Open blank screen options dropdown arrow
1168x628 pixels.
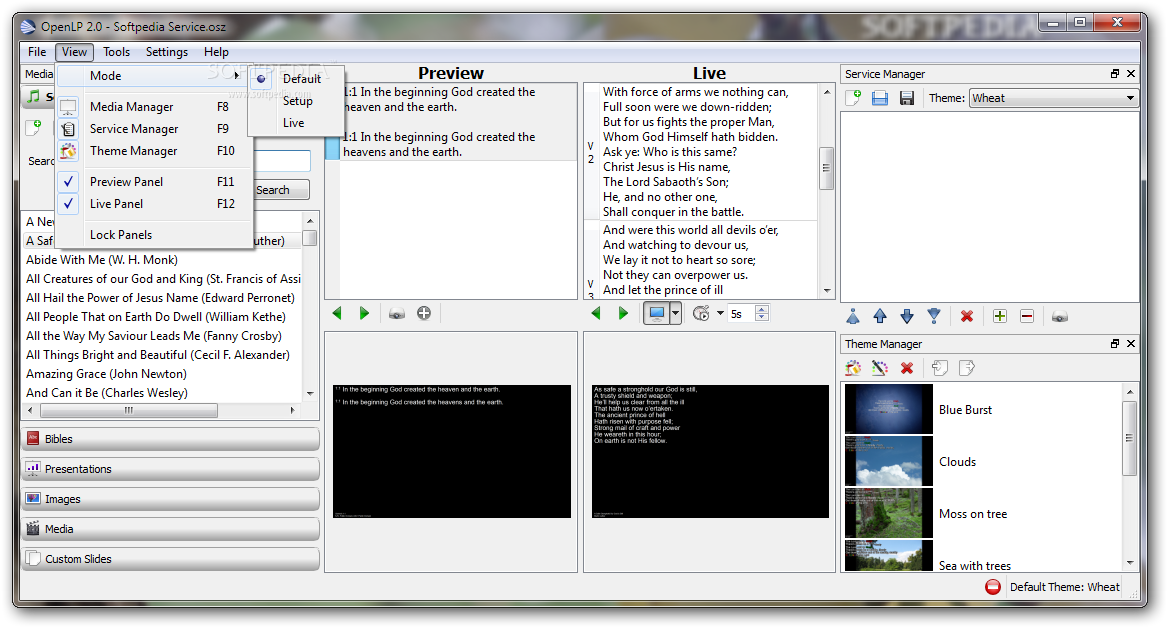(x=675, y=314)
